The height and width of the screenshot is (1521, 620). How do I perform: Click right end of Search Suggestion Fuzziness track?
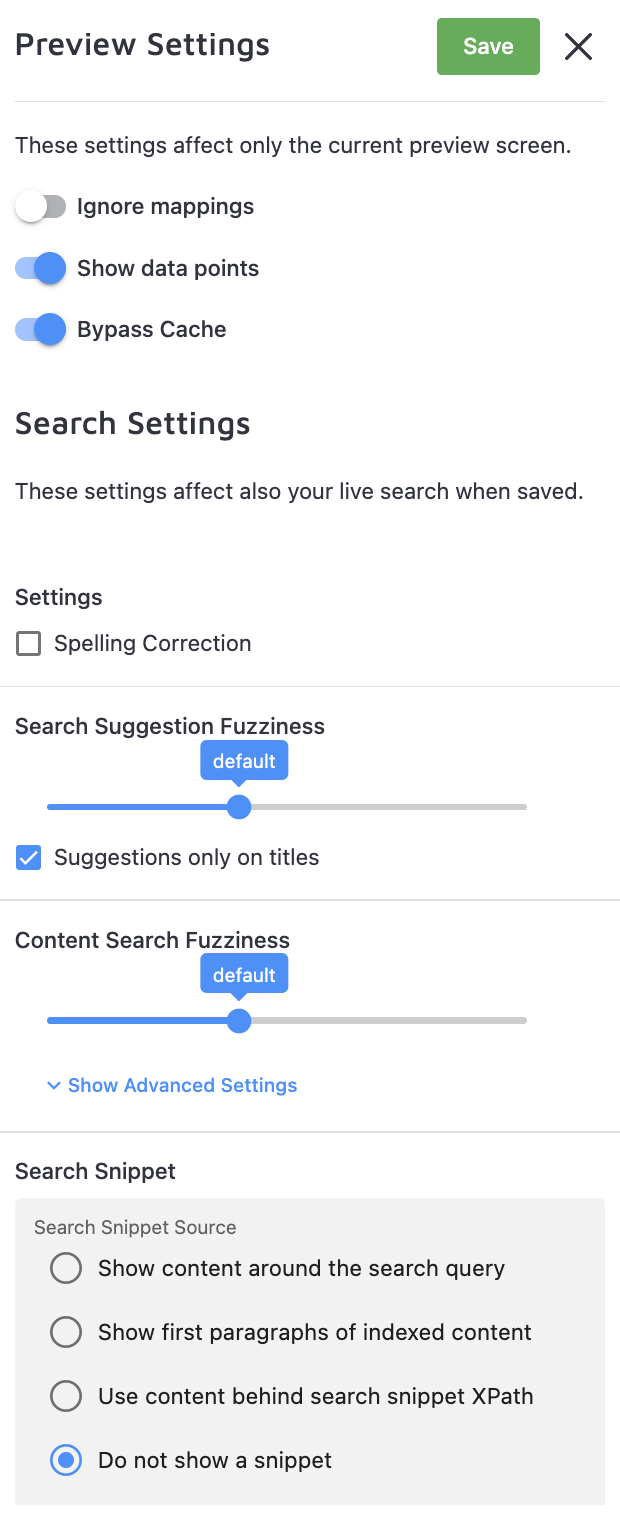tap(522, 807)
